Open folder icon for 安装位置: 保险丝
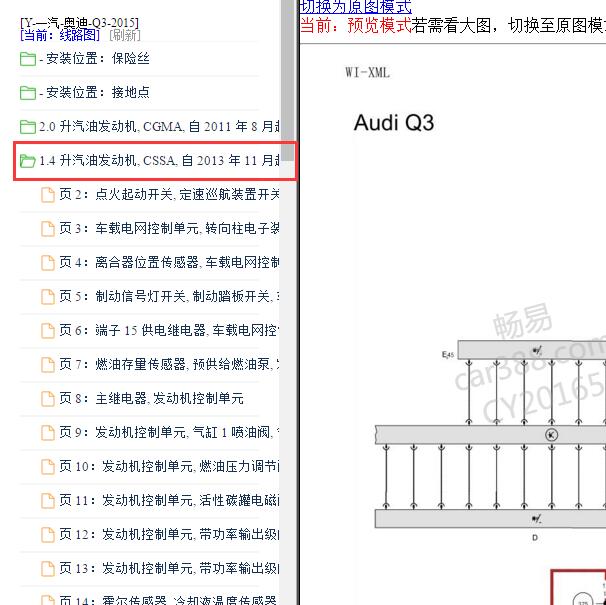 (28, 59)
